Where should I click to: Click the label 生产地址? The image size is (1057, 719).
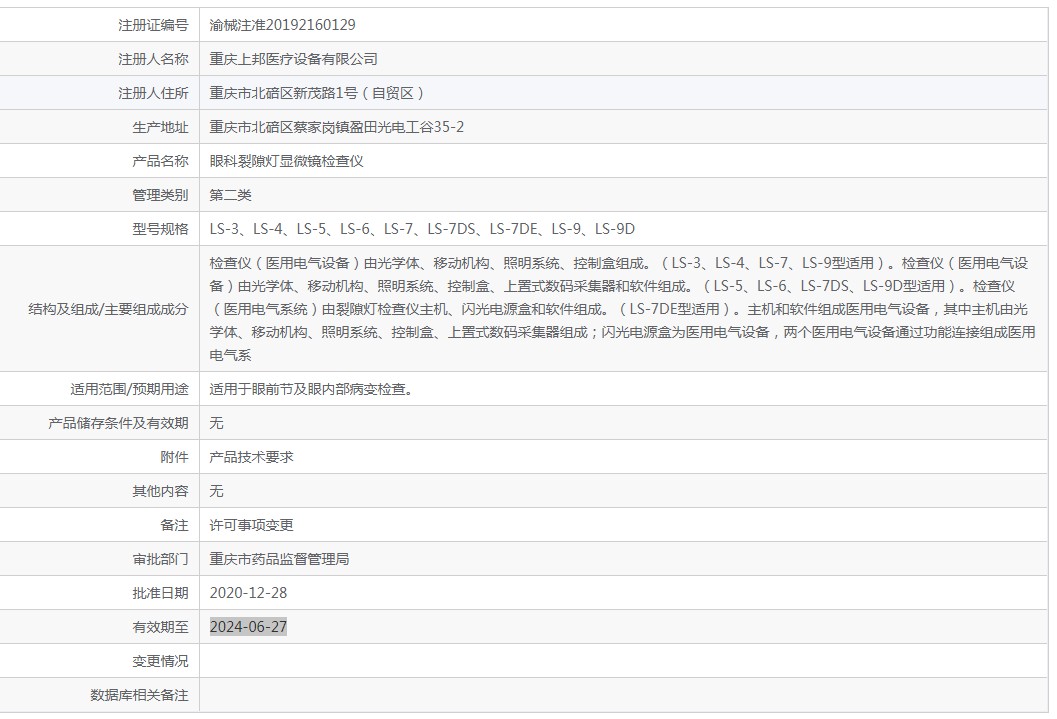(x=160, y=127)
